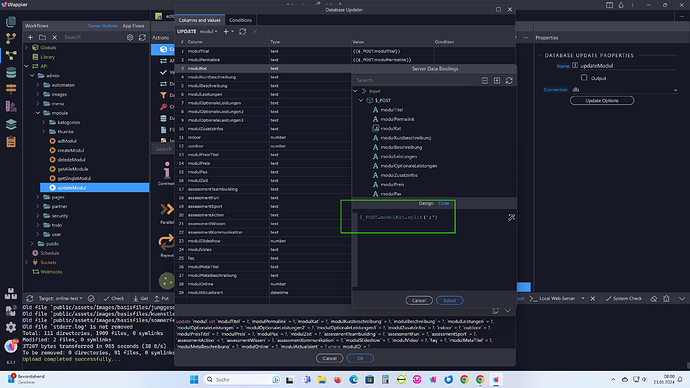Toggle the Output checkbox
Viewport: 690px width, 388px height.
coord(584,77)
